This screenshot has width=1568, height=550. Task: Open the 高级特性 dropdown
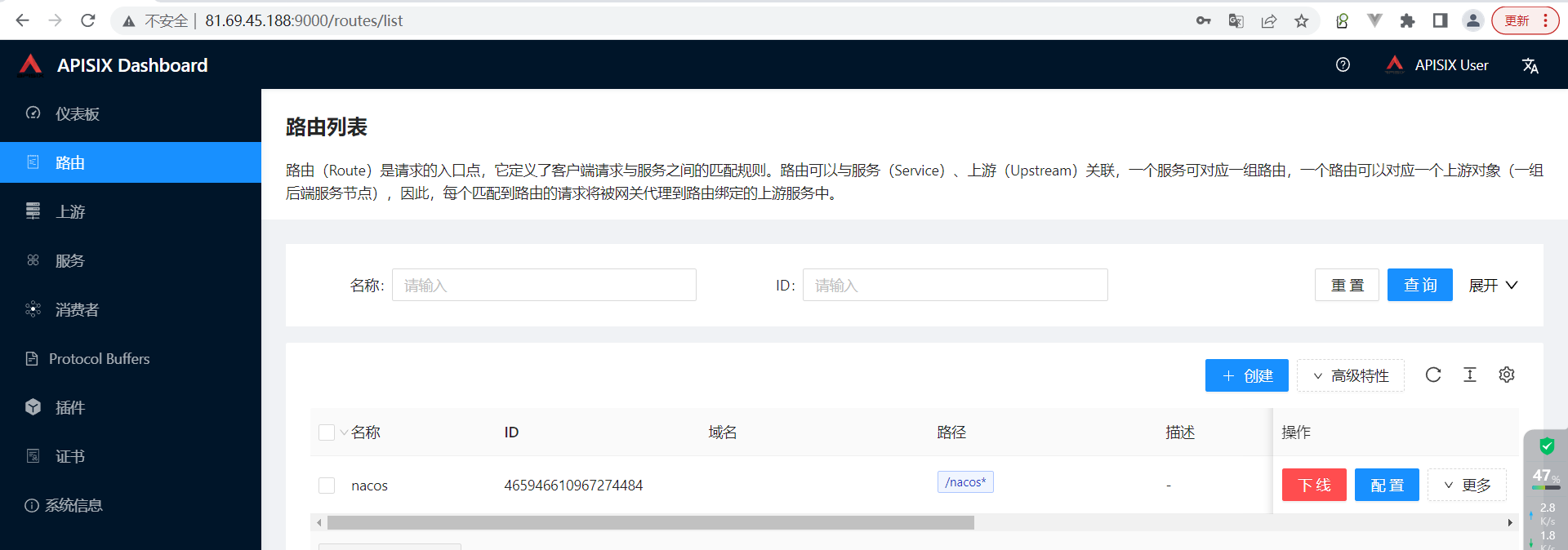1351,375
